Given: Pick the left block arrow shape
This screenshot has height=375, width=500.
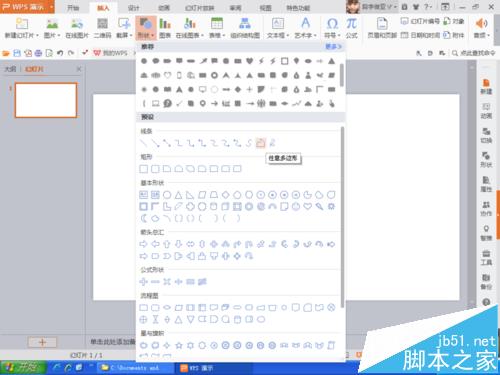Looking at the screenshot, I should pyautogui.click(x=155, y=244).
